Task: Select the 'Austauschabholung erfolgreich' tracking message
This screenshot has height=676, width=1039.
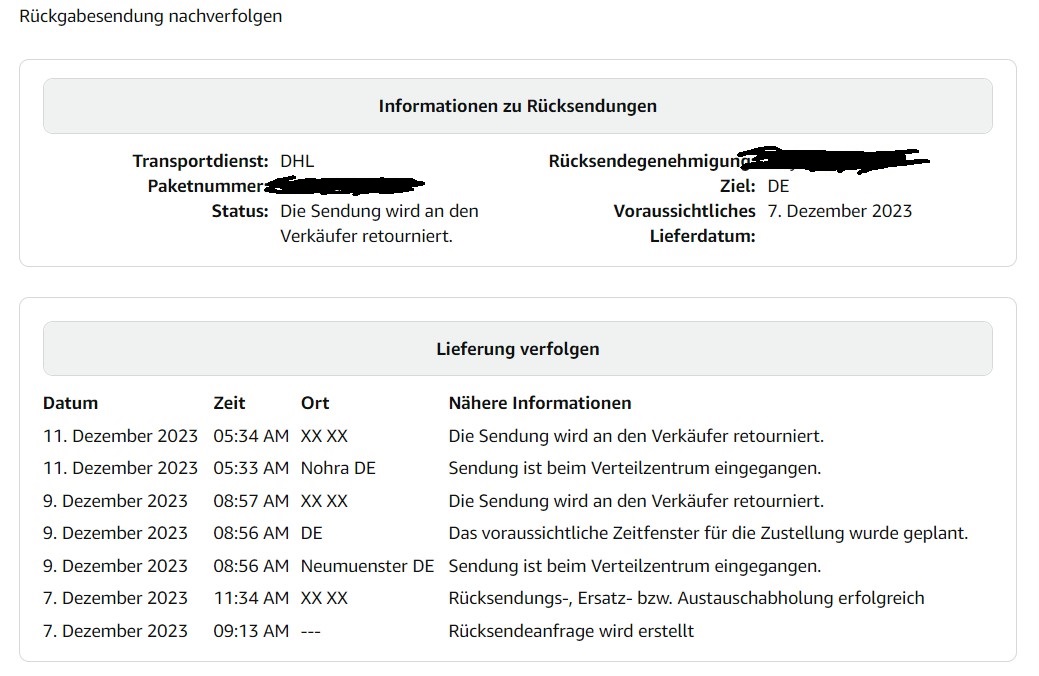Action: [x=686, y=598]
